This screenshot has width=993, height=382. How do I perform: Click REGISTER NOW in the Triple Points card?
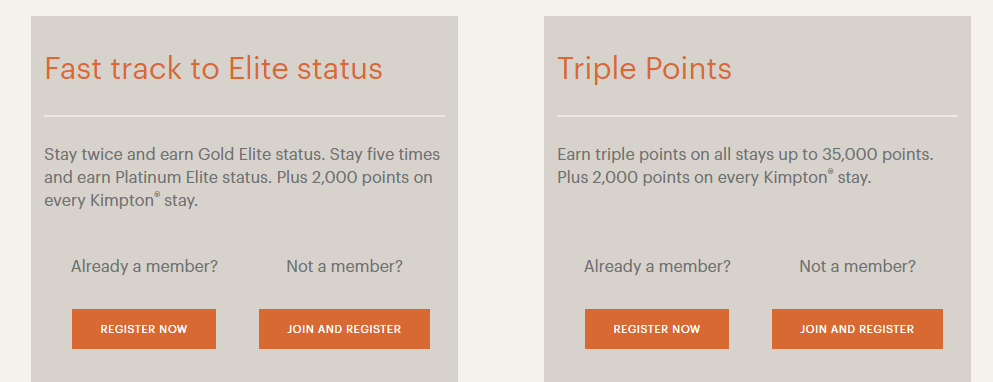(x=657, y=329)
